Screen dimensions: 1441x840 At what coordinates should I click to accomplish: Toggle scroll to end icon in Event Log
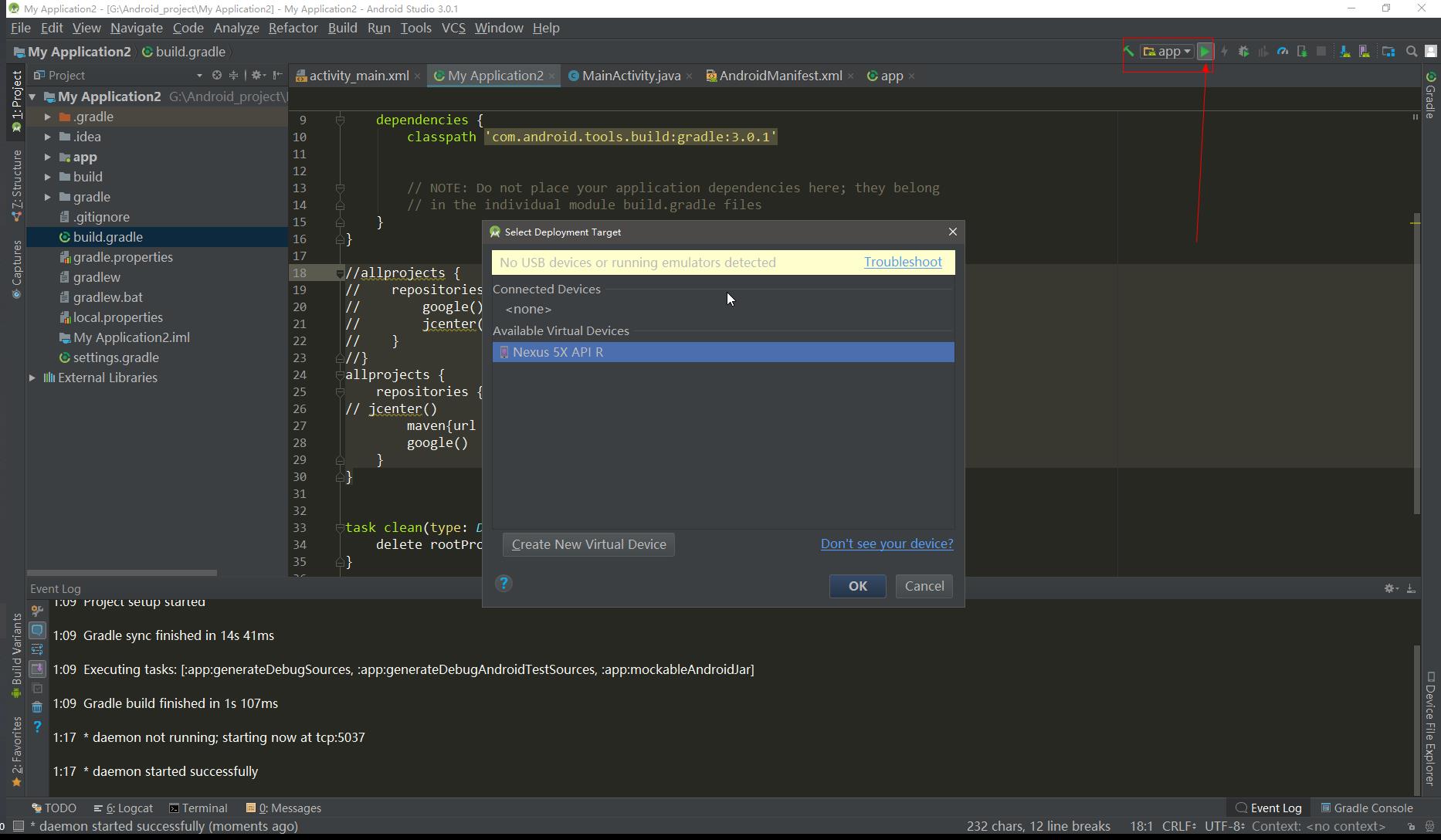pos(37,669)
